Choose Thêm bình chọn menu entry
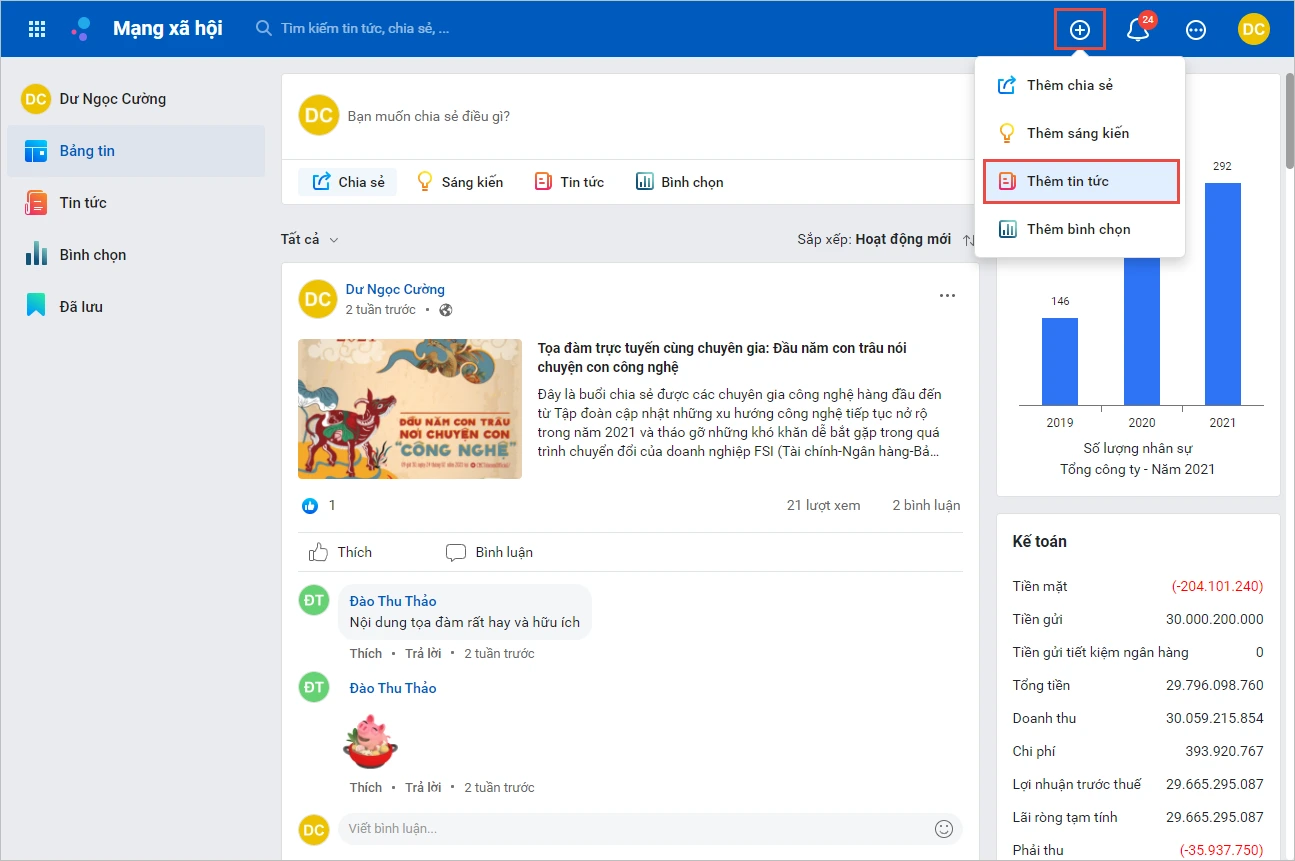 [x=1080, y=229]
